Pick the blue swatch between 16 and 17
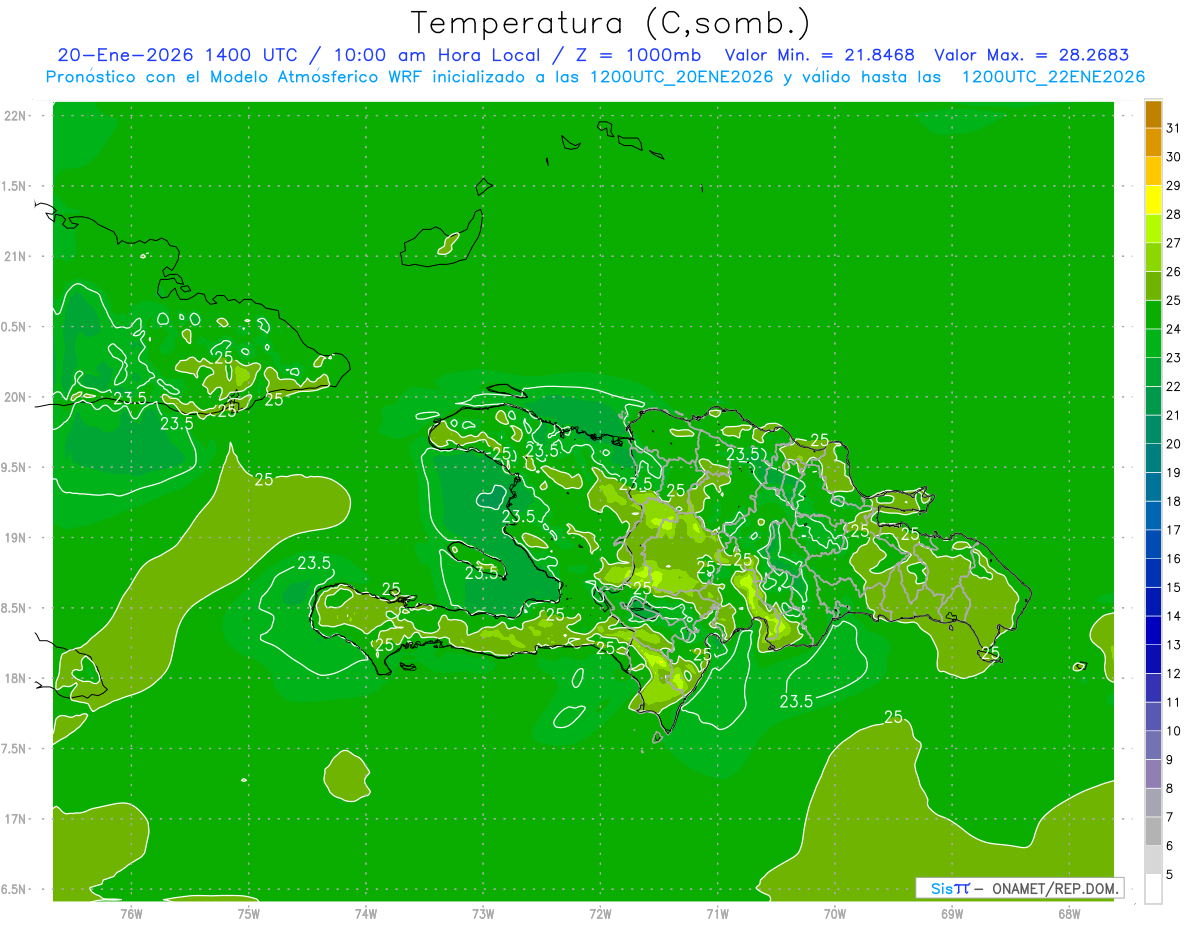 [x=1153, y=544]
